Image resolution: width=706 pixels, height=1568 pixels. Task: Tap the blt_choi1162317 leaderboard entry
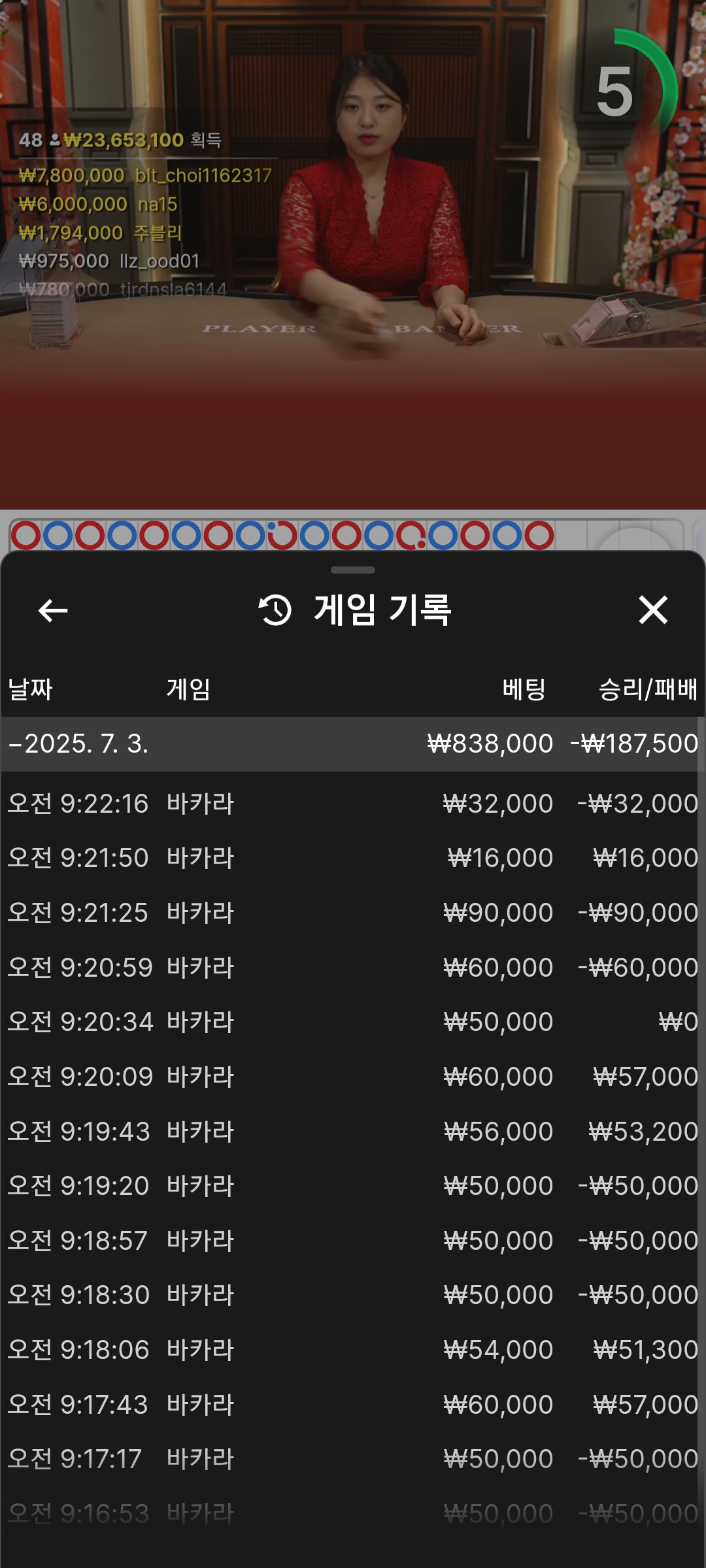145,176
